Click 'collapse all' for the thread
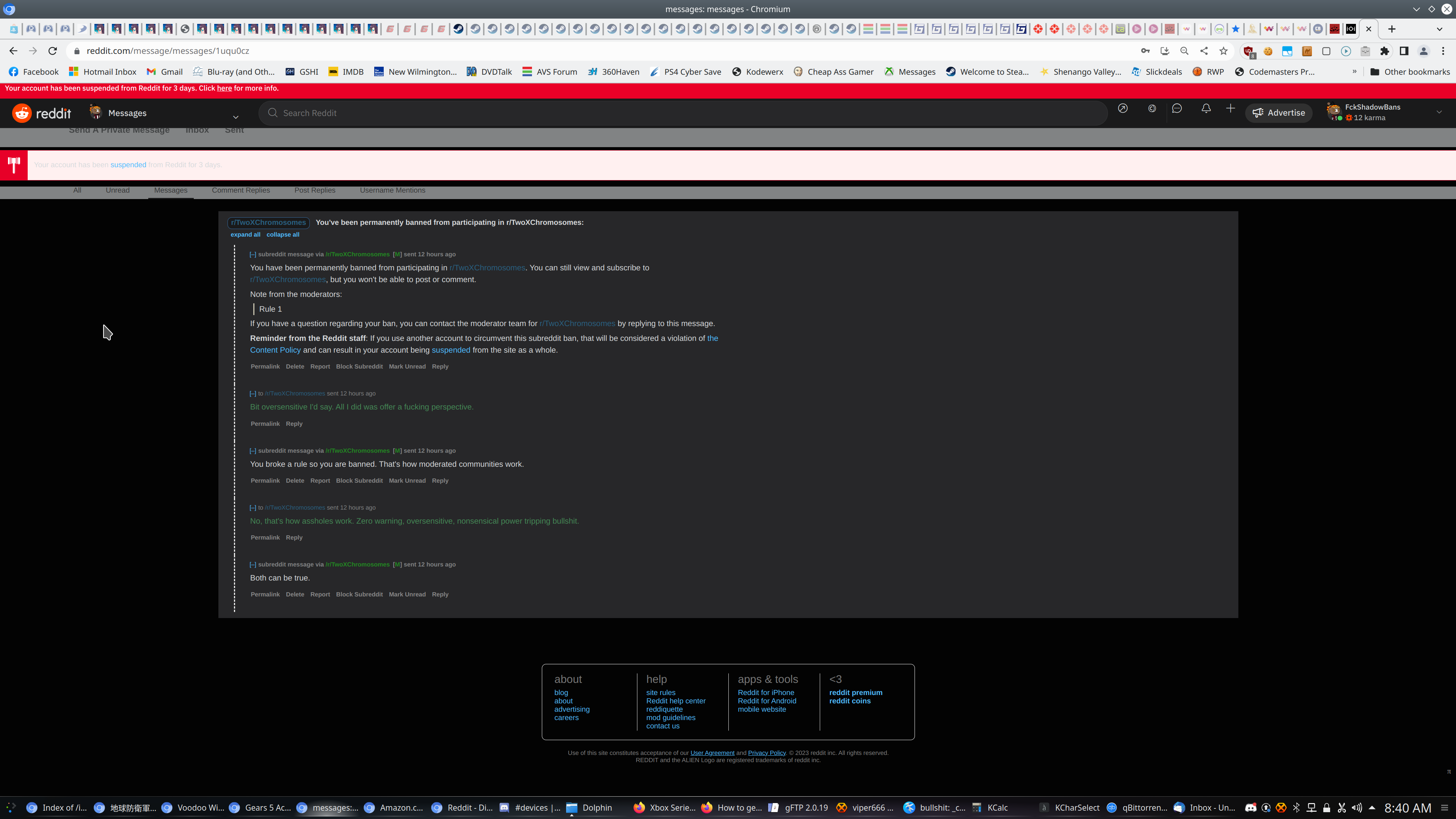 282,235
